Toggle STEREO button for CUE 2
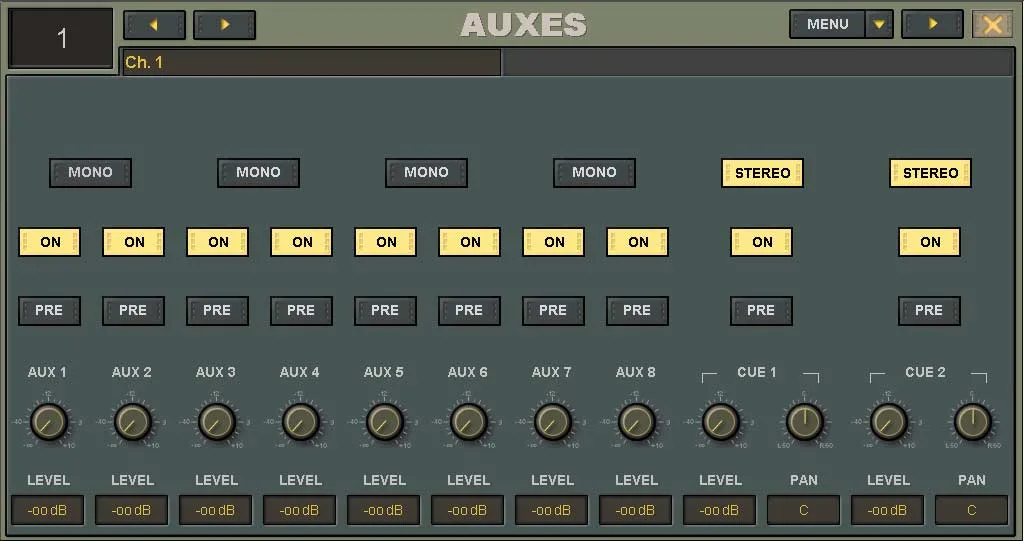The height and width of the screenshot is (541, 1024). coord(930,173)
